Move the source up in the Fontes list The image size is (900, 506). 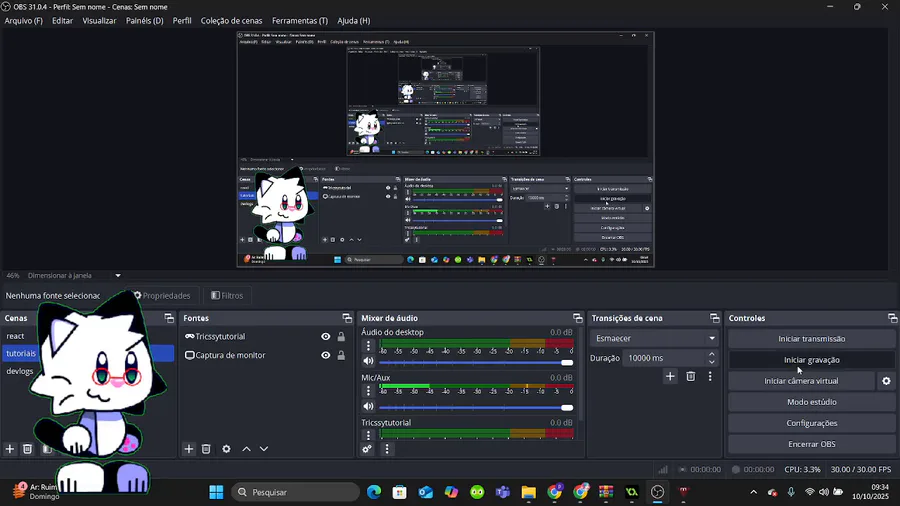pyautogui.click(x=246, y=449)
